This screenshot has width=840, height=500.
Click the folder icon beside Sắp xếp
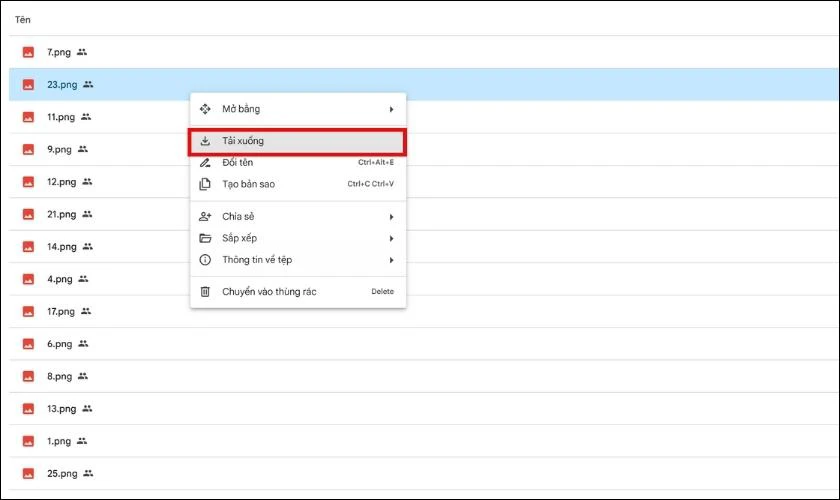(205, 238)
